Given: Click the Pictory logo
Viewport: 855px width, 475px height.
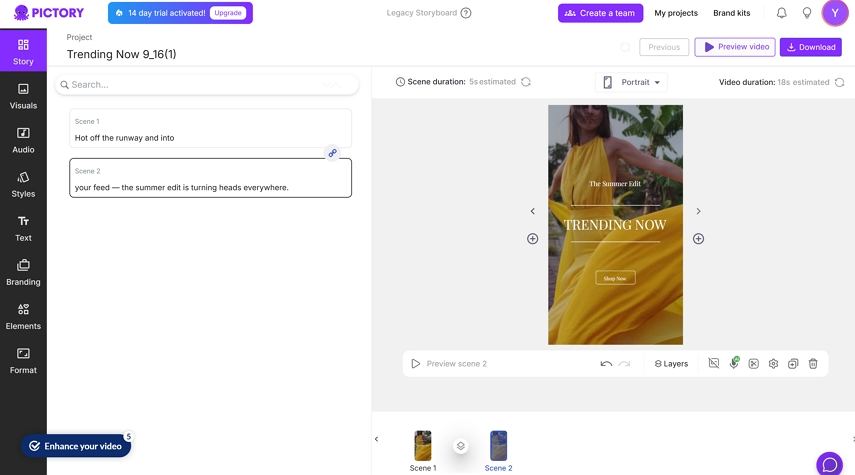Looking at the screenshot, I should [49, 13].
